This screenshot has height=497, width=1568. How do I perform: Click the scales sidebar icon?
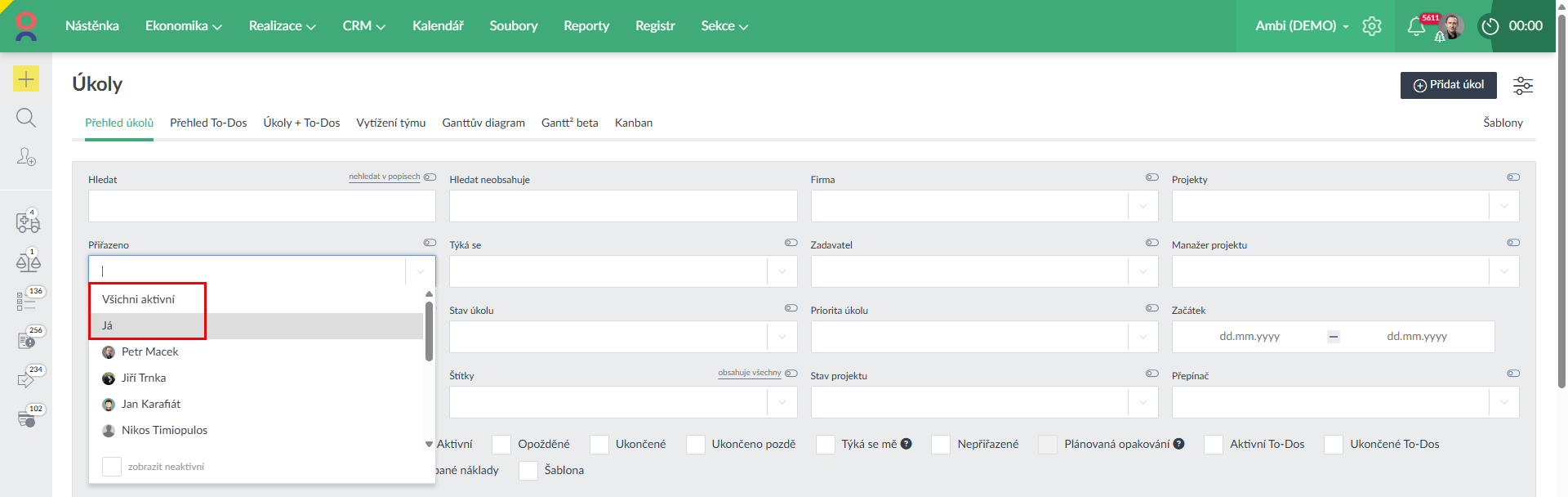(x=28, y=262)
